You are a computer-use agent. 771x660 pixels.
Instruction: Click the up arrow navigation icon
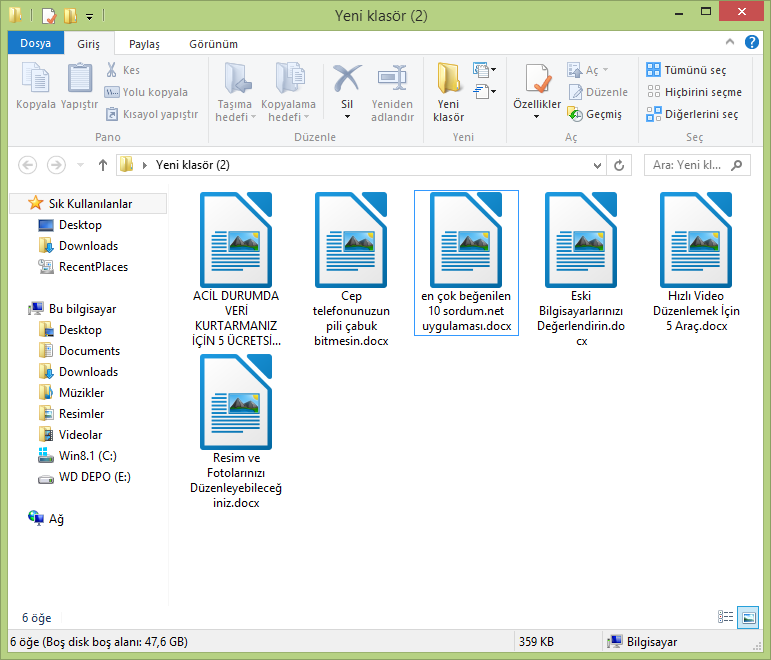[102, 165]
